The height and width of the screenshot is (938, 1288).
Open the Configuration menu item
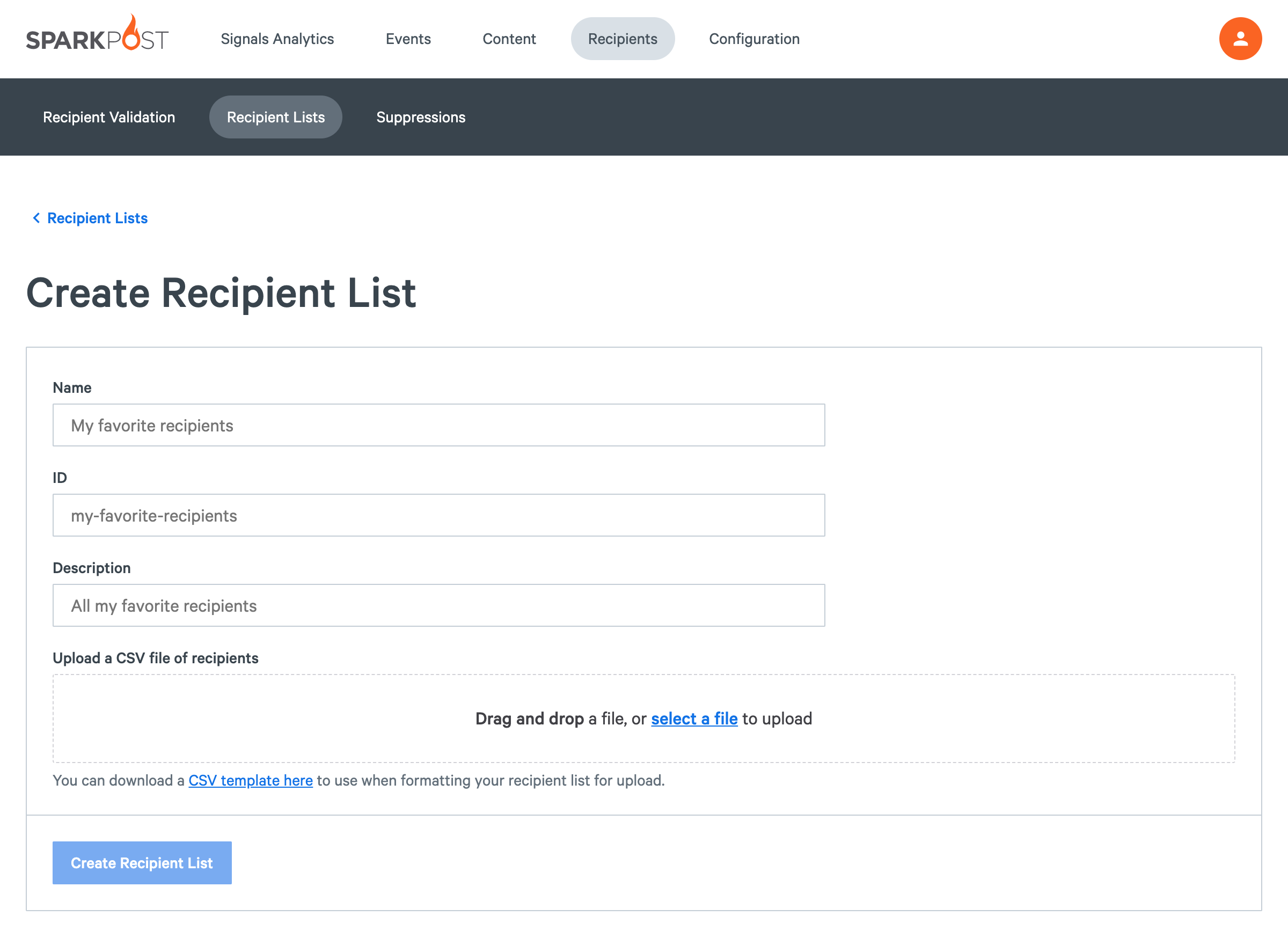click(x=754, y=39)
